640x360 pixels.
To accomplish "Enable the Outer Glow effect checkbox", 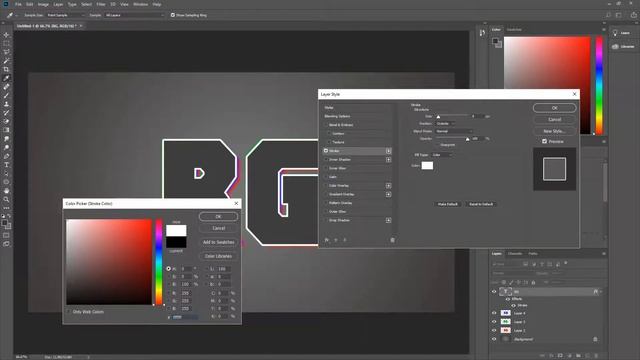I will click(x=326, y=211).
